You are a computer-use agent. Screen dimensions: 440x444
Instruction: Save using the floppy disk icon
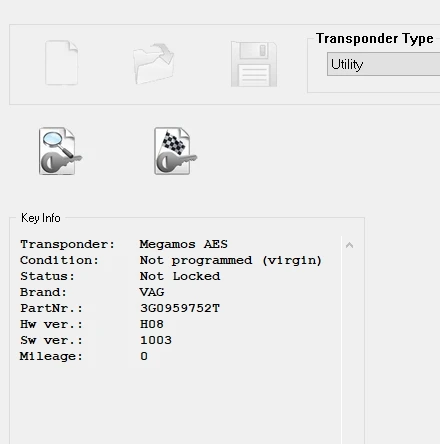tap(254, 64)
